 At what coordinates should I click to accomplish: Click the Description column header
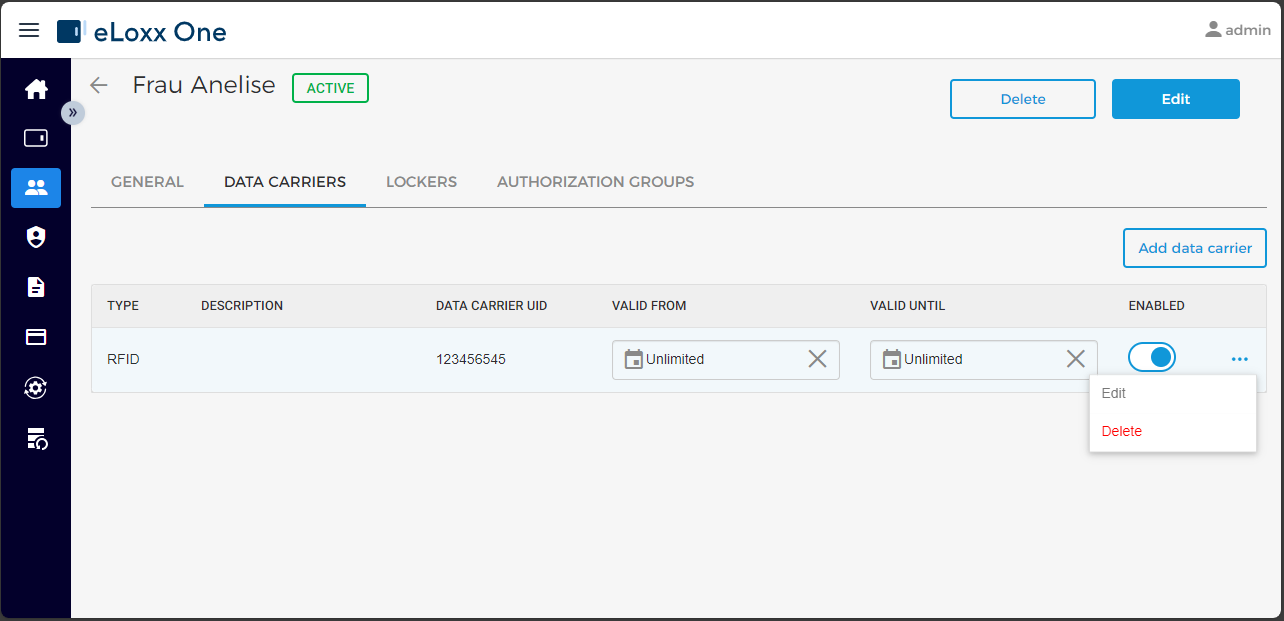point(242,306)
